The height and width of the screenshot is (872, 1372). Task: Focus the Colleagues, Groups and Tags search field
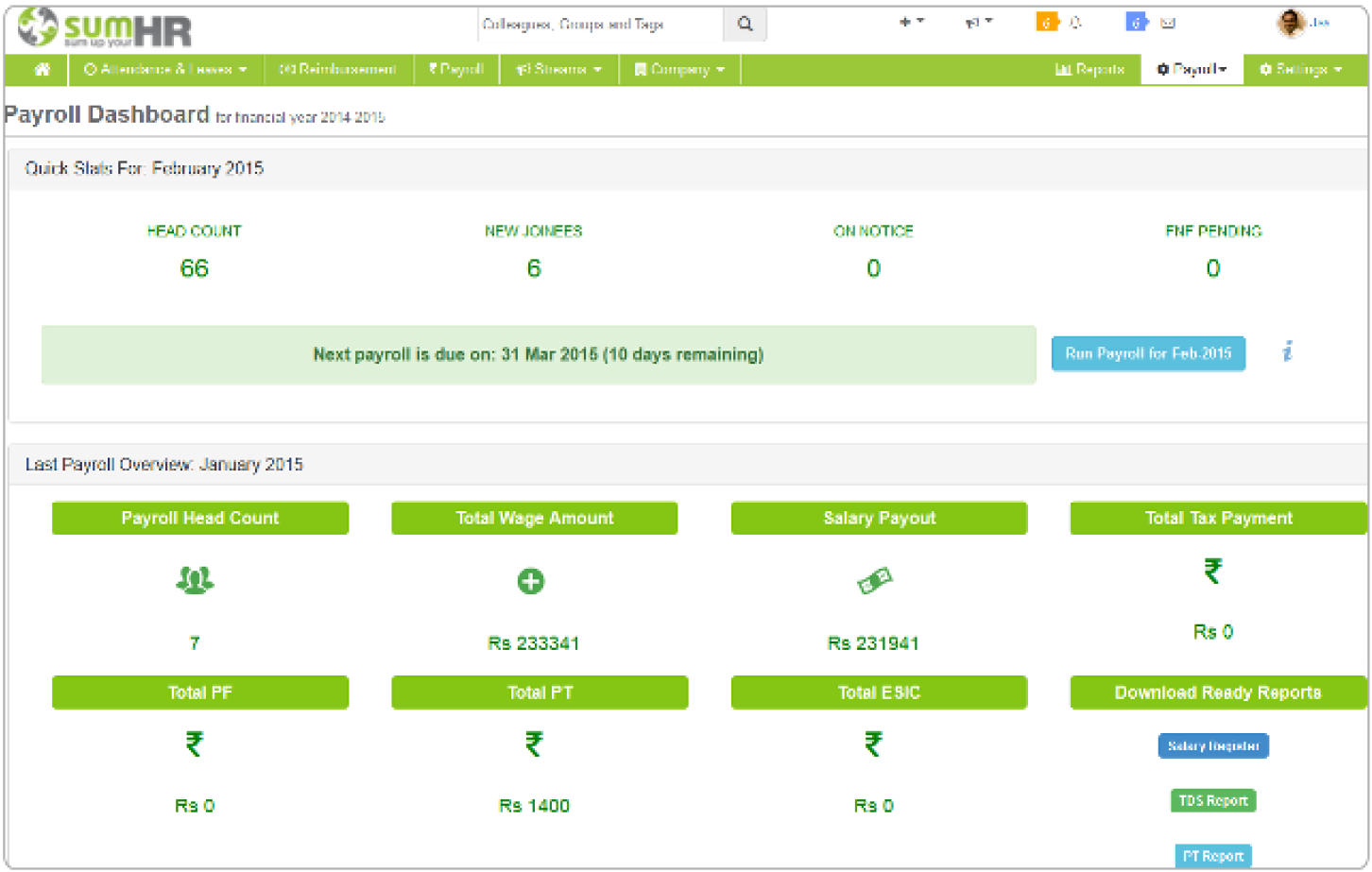point(600,24)
